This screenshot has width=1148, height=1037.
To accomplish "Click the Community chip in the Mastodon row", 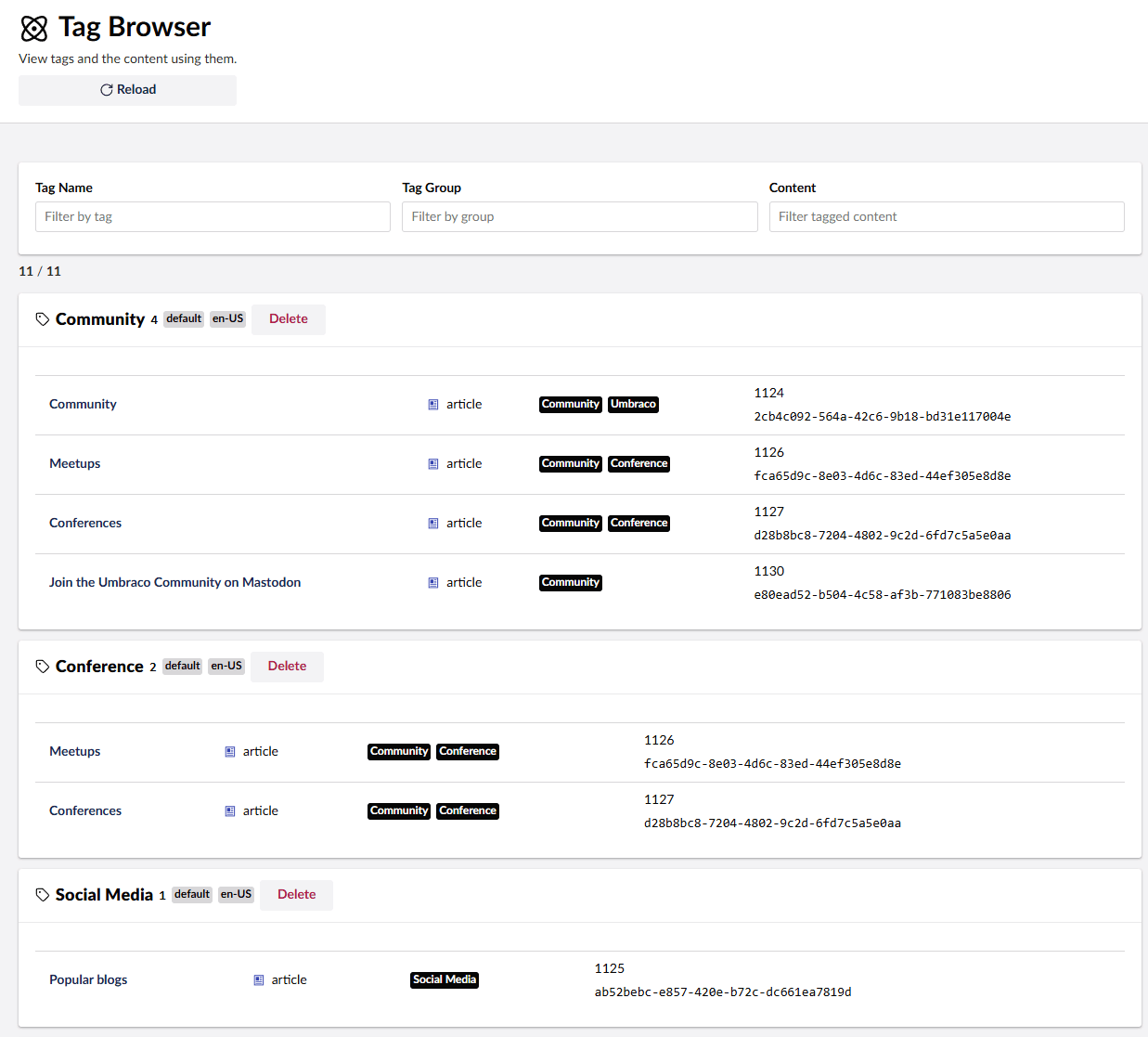I will tap(571, 583).
